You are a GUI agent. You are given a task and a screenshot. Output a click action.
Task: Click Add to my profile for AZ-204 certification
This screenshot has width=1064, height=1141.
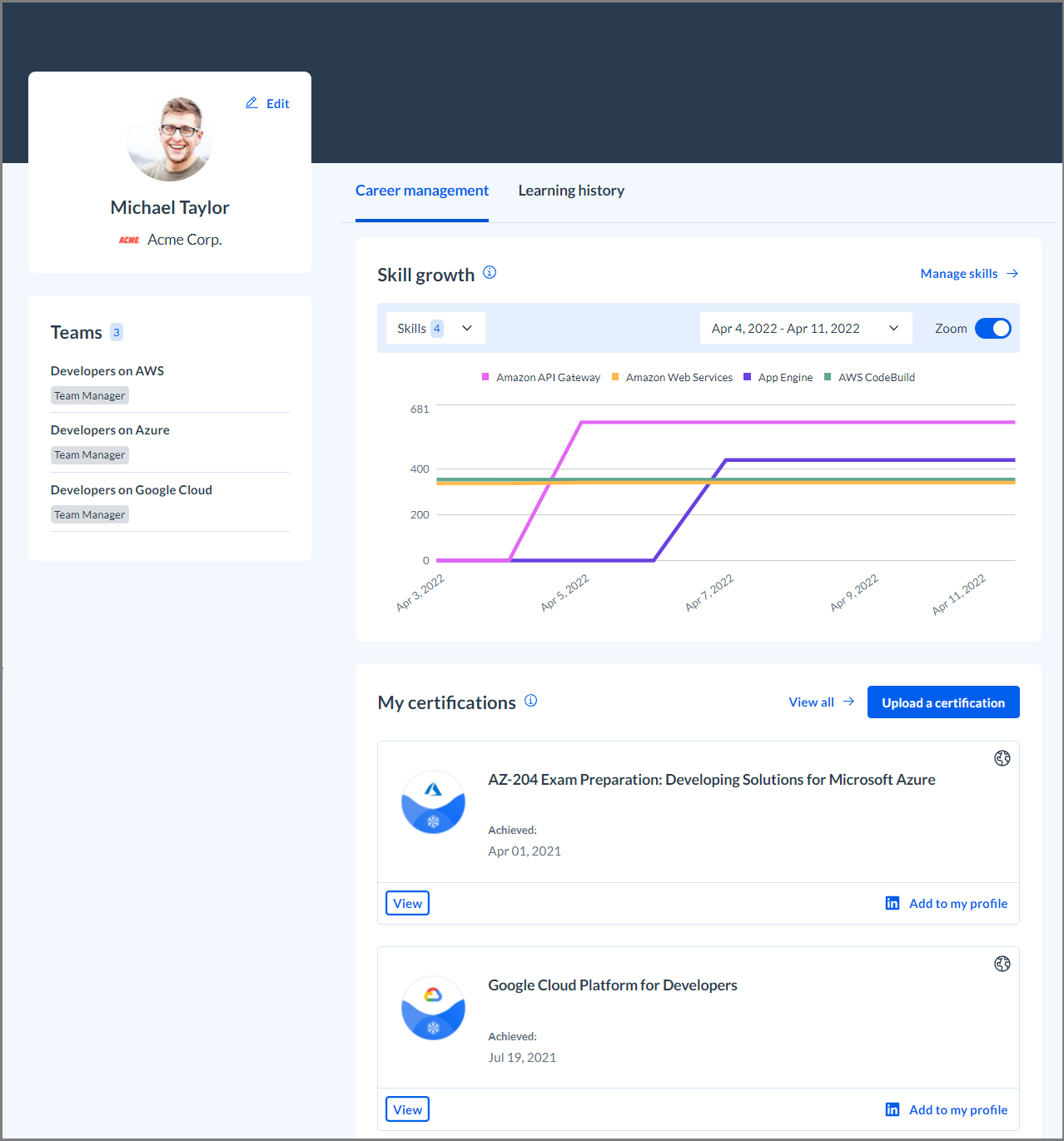coord(958,903)
